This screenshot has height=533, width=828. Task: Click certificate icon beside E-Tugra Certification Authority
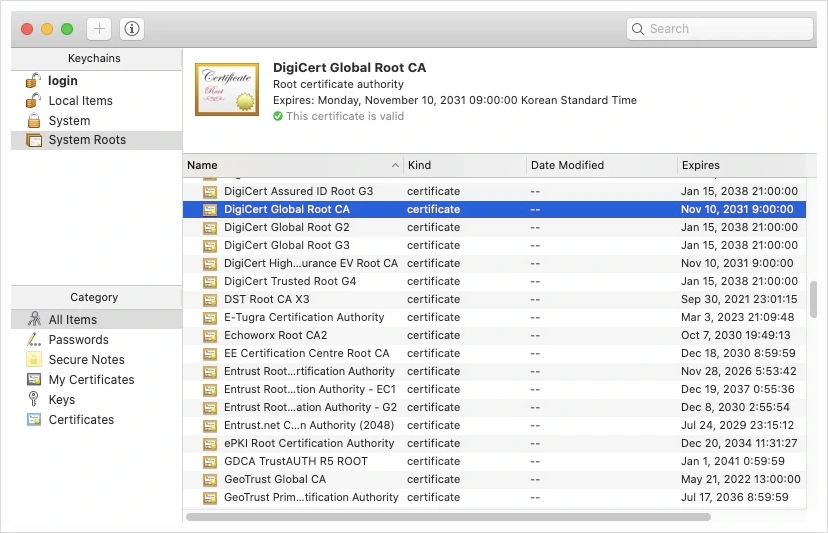(x=210, y=317)
